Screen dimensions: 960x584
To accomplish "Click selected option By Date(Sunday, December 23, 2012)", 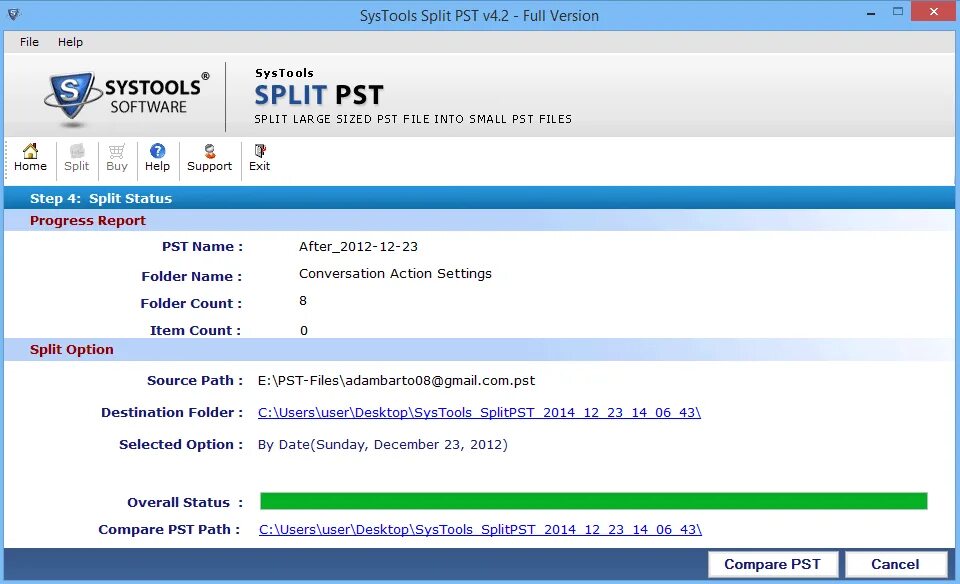I will (383, 444).
